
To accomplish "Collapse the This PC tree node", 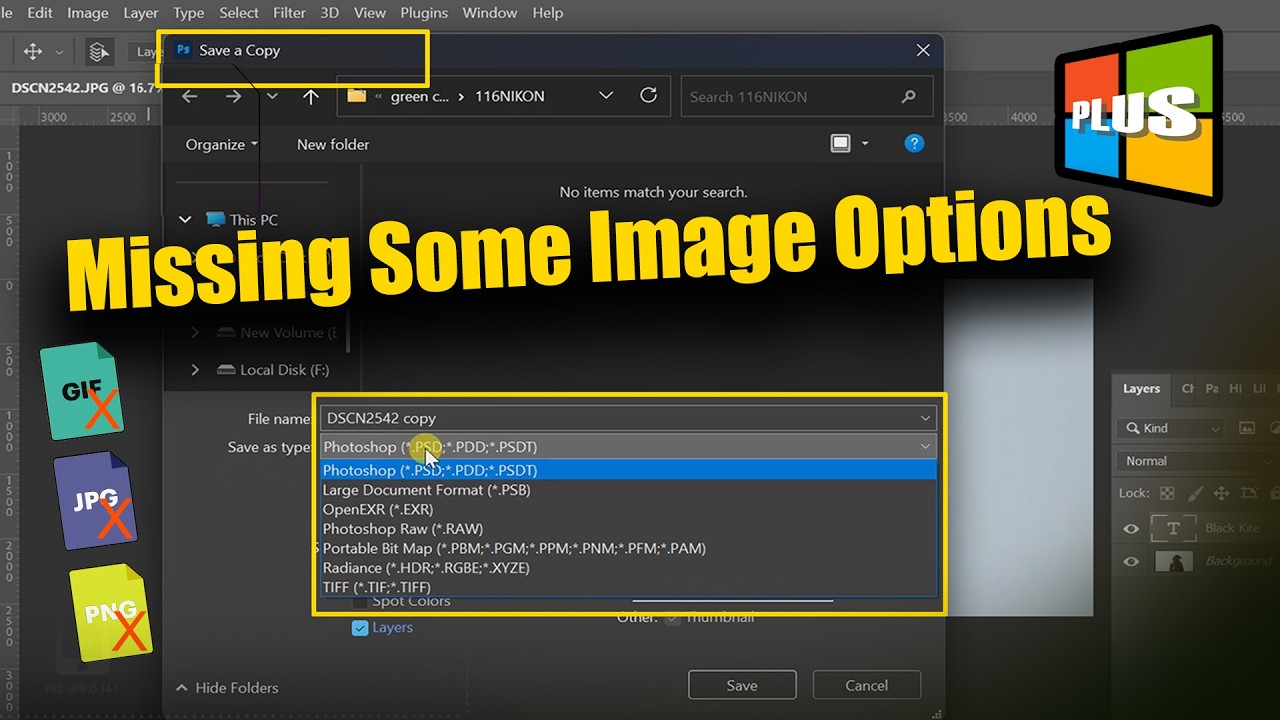I will click(x=184, y=220).
